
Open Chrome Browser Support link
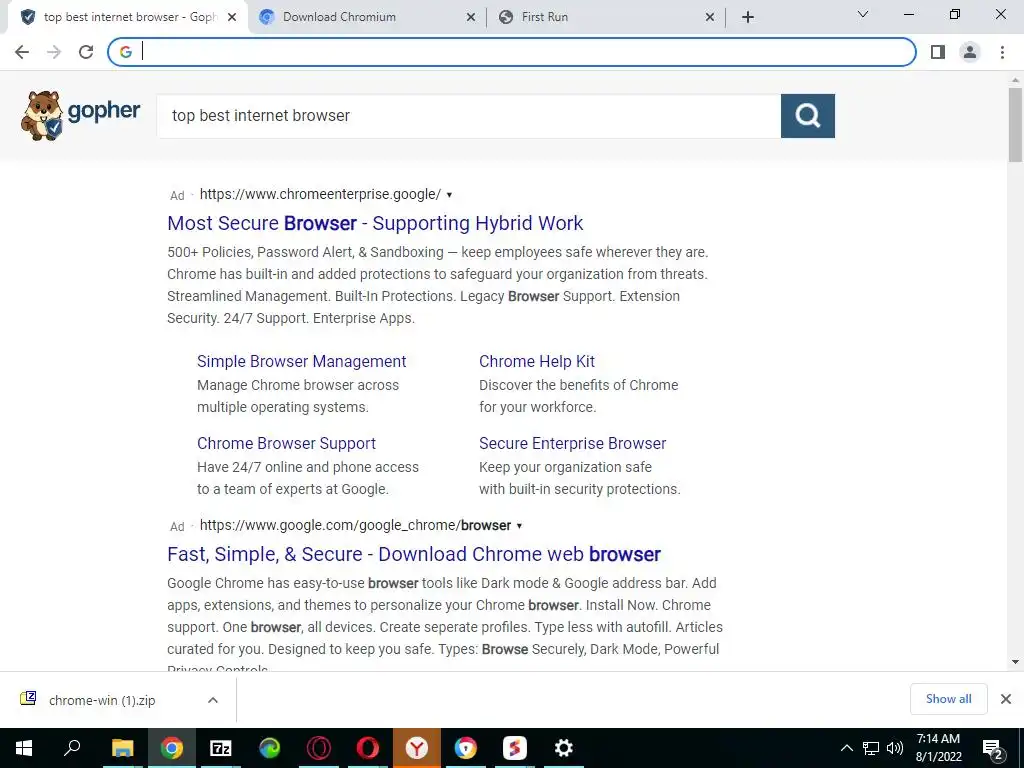pos(287,443)
